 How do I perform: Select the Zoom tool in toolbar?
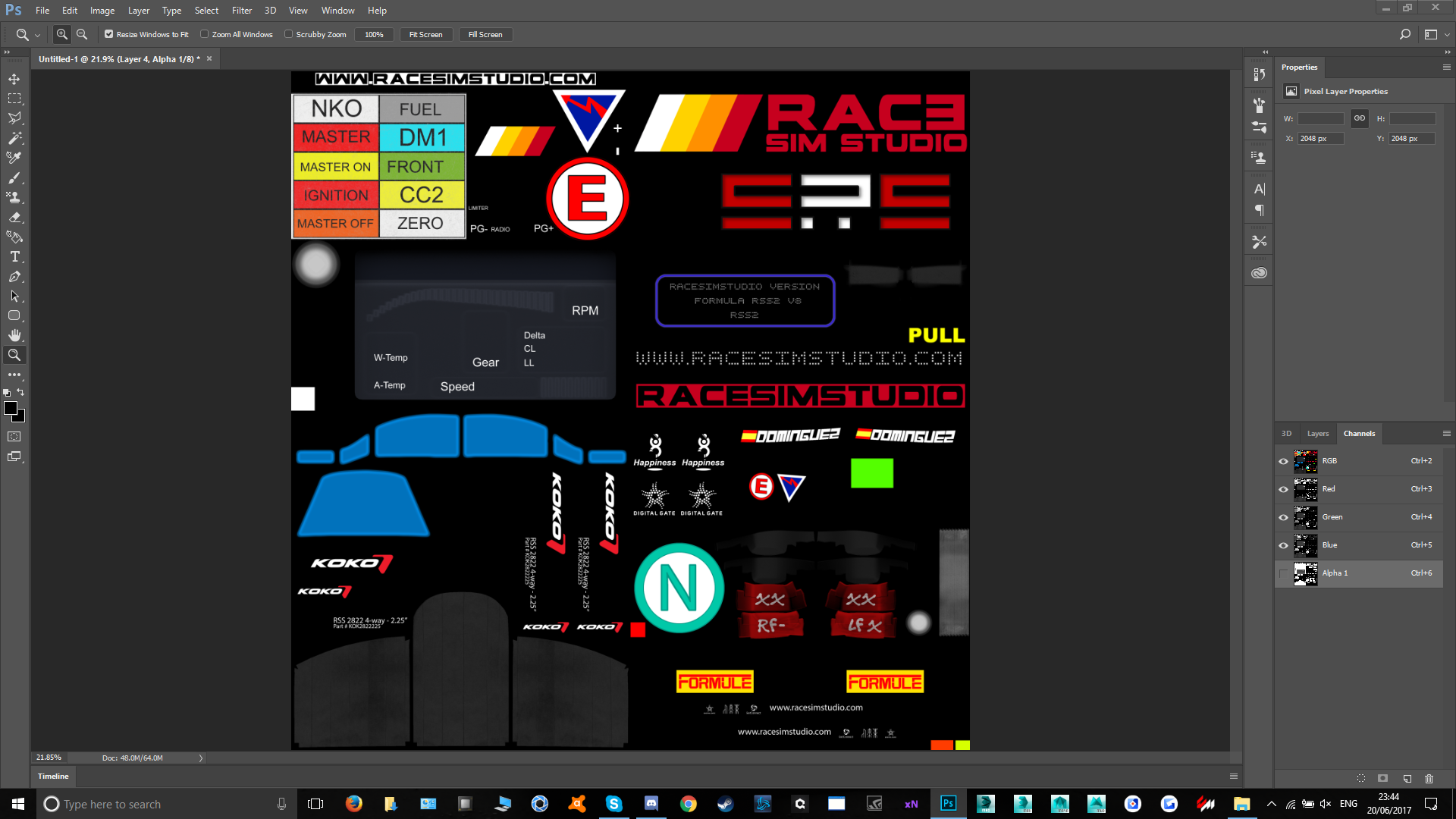click(14, 355)
